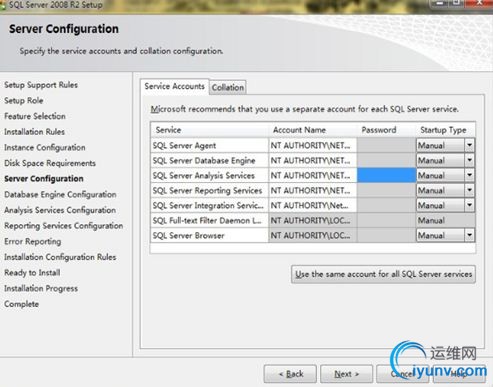
Task: Click 'Setup Role' in the step list
Action: coord(24,100)
